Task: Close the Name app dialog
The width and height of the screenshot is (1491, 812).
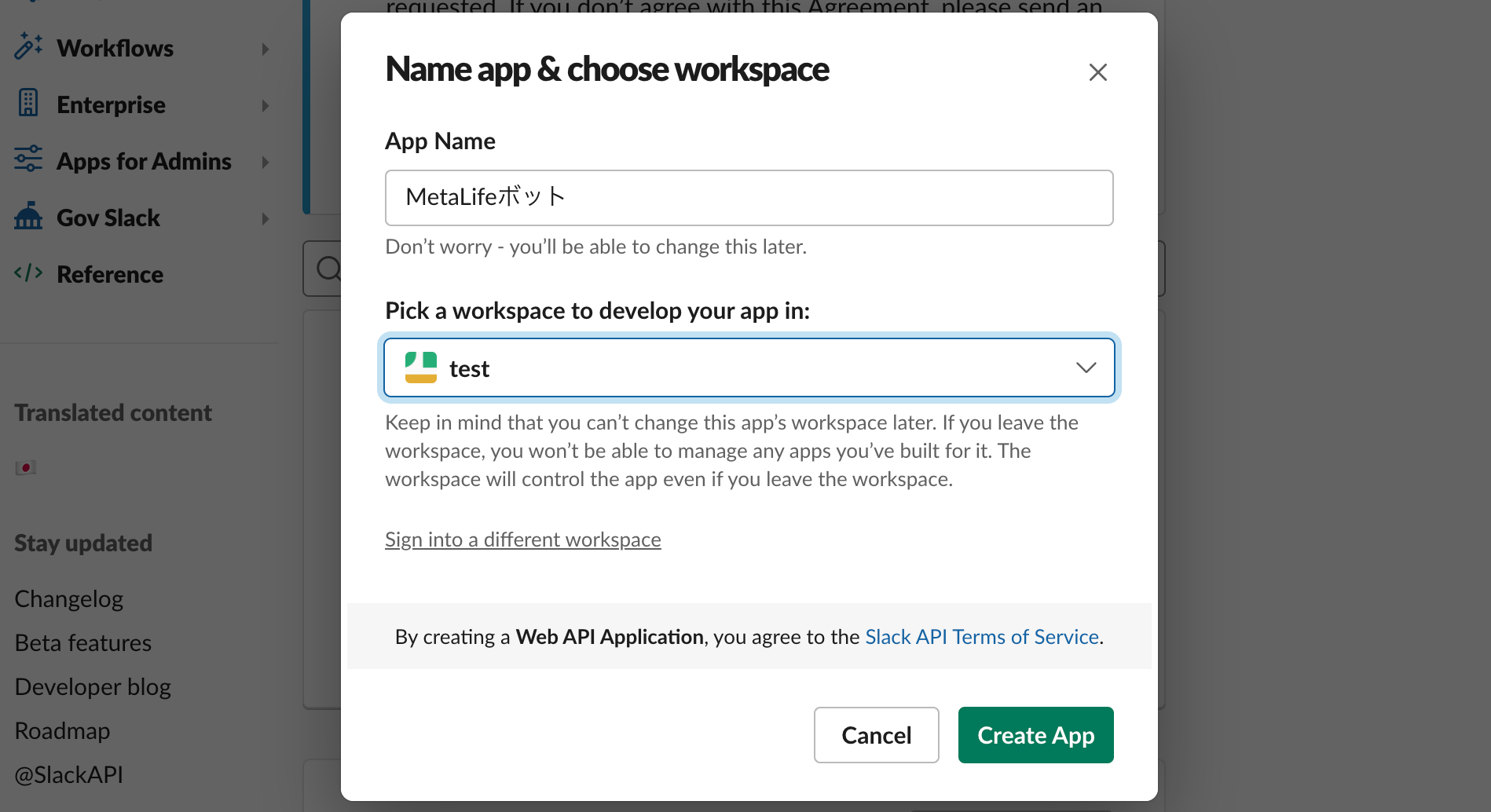Action: [1098, 72]
